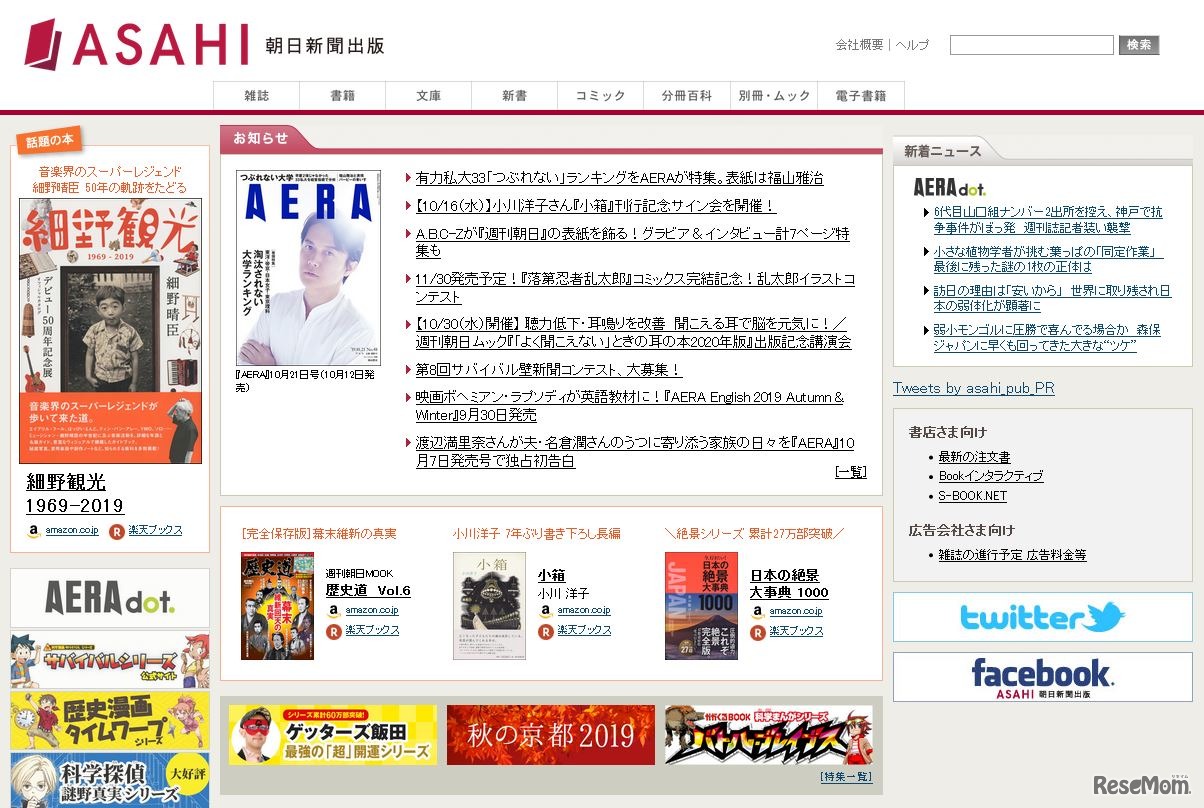Open the [一覧] link under お知らせ
Screen dimensions: 1204x808
[851, 472]
